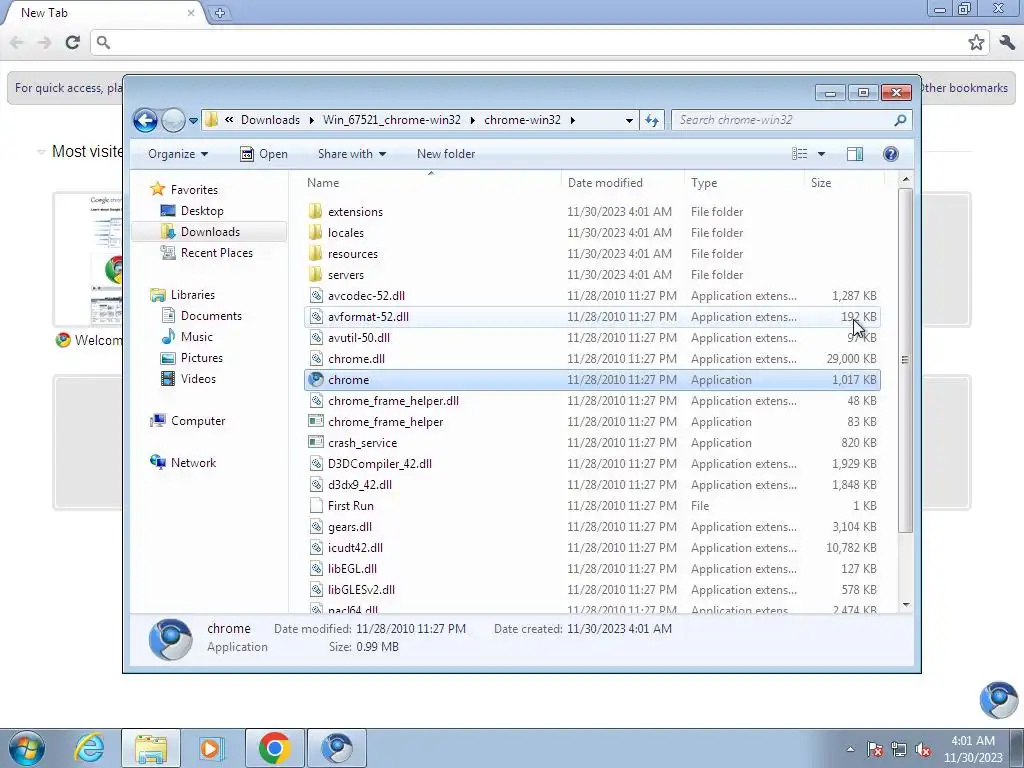
Task: Select chrome_frame_helper application icon
Action: tap(316, 421)
